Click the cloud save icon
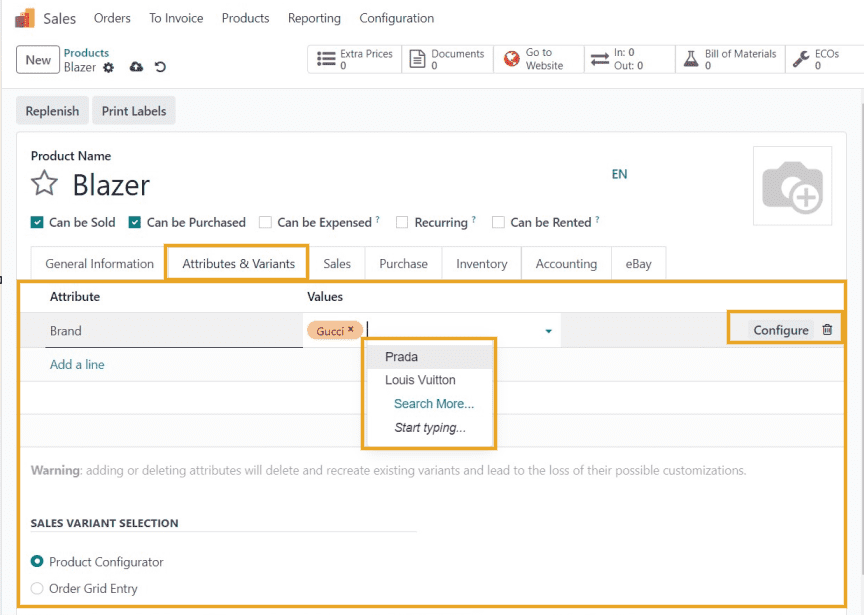Screen dimensions: 864x615 coord(136,67)
